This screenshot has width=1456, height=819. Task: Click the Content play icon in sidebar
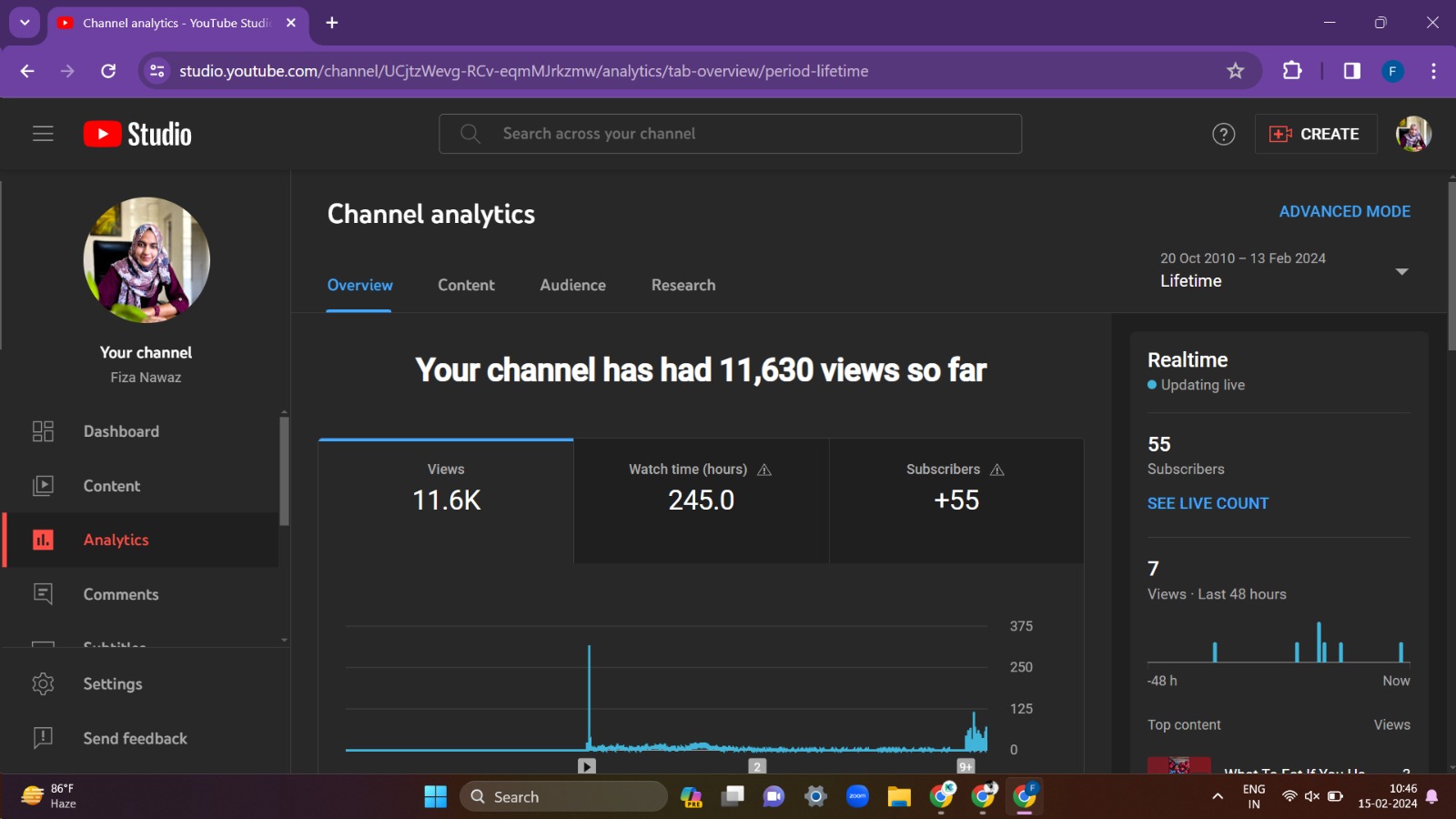(43, 486)
